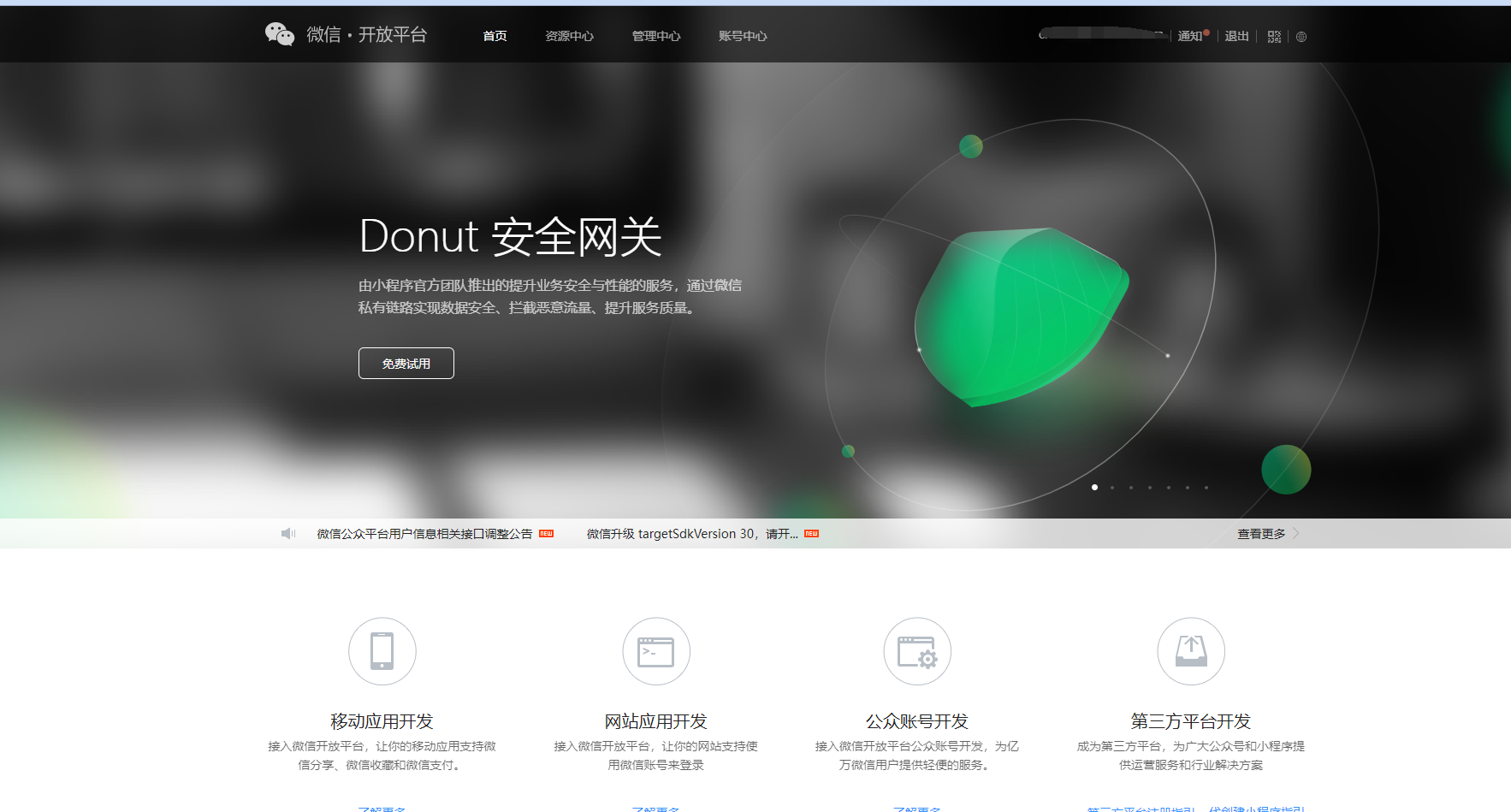Click description 让你的网站支持使用微信账号来登录
1511x812 pixels.
tap(656, 756)
